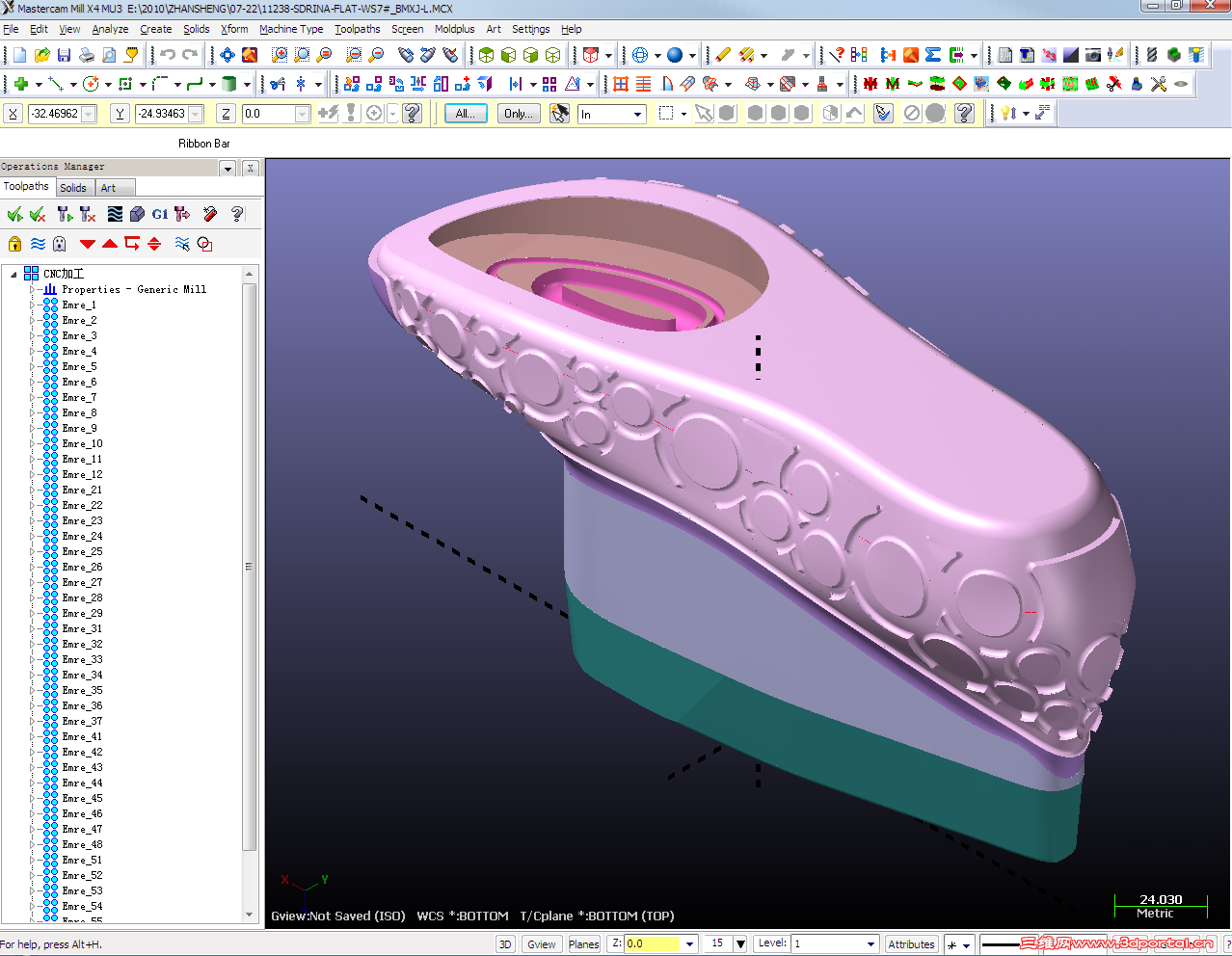Image resolution: width=1232 pixels, height=956 pixels.
Task: Click the Backplot selected operations wave icon
Action: click(x=115, y=214)
